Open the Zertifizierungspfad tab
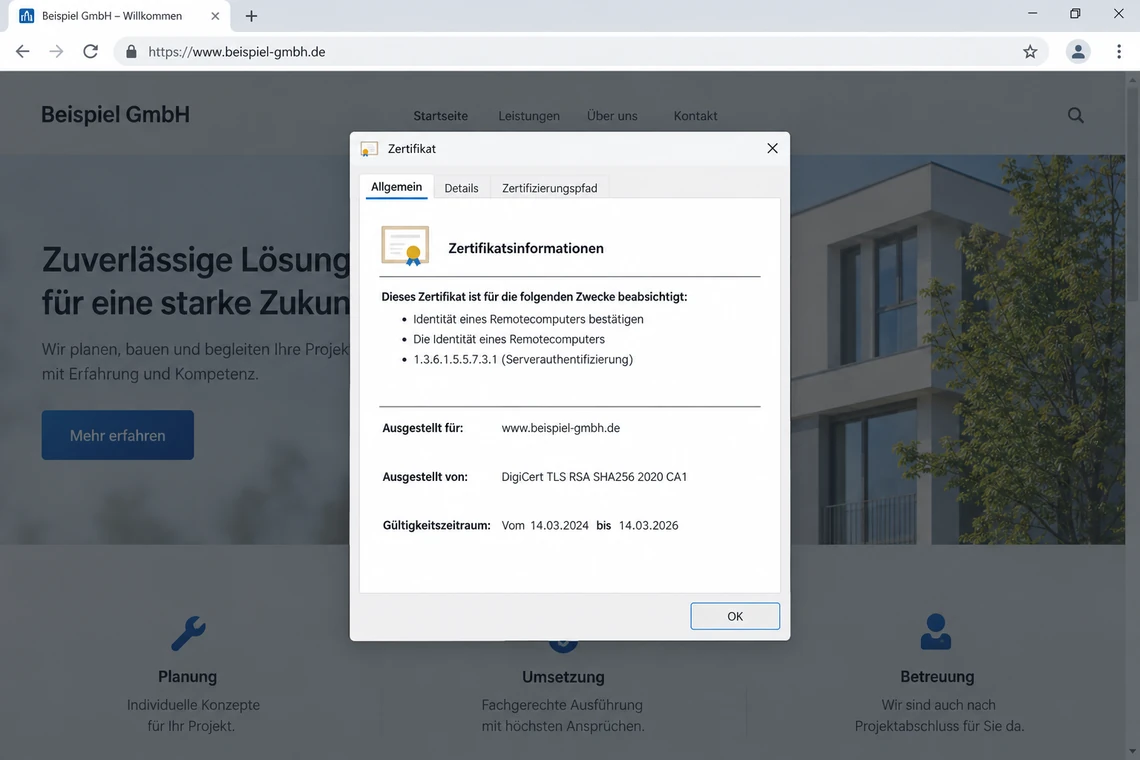The height and width of the screenshot is (760, 1140). coord(550,188)
